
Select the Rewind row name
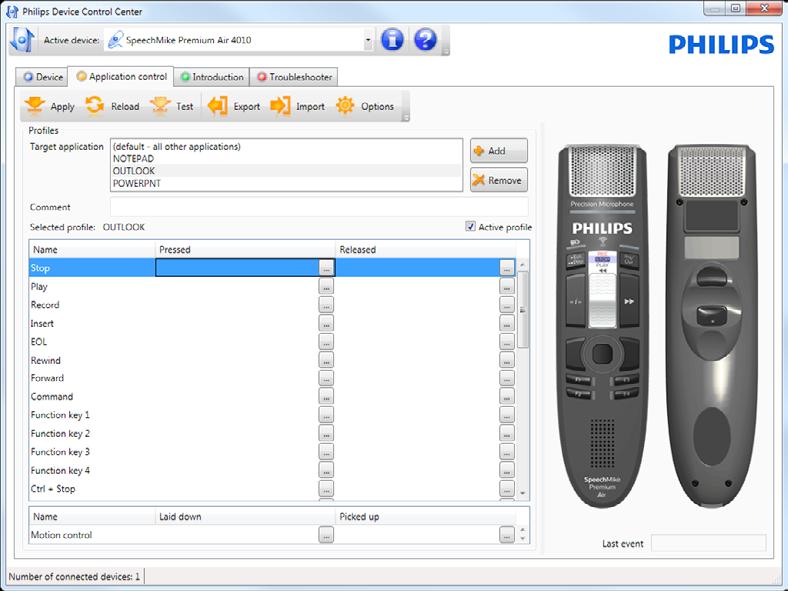click(46, 360)
